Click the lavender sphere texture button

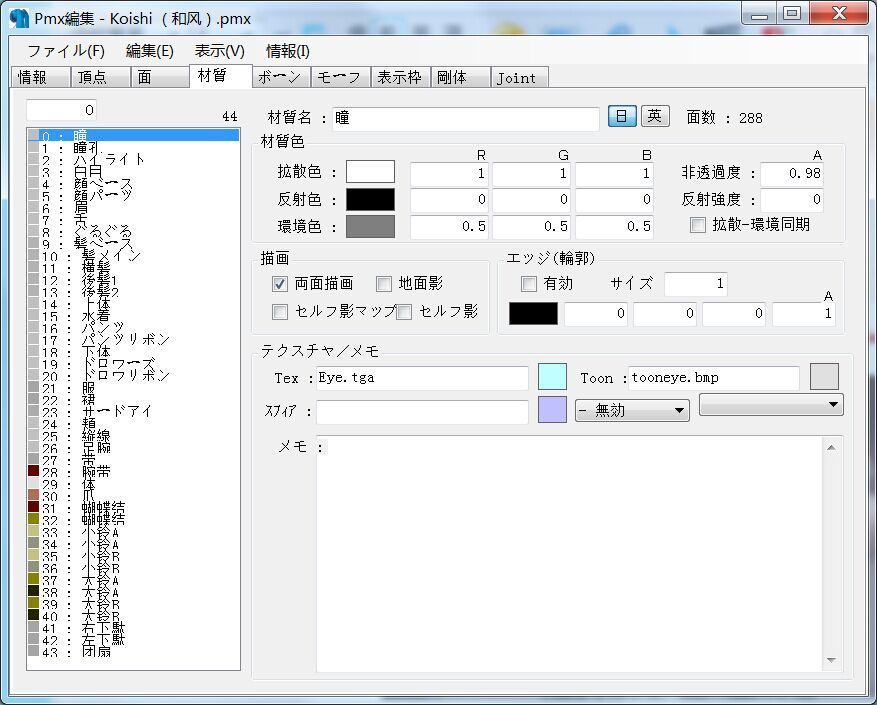552,410
